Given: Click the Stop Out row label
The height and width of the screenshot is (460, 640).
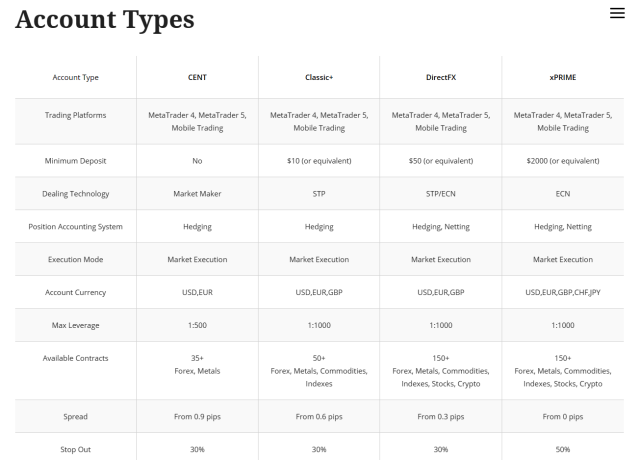Looking at the screenshot, I should coord(76,449).
